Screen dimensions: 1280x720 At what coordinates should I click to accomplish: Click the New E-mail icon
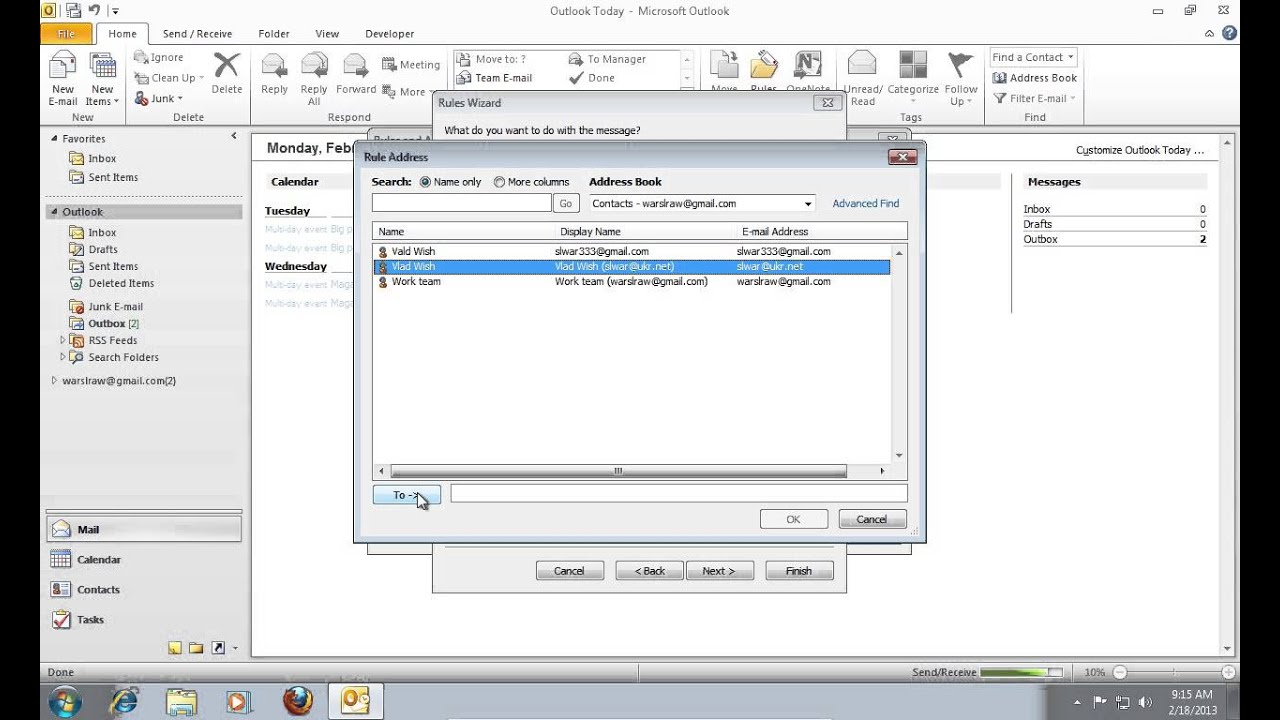tap(63, 66)
